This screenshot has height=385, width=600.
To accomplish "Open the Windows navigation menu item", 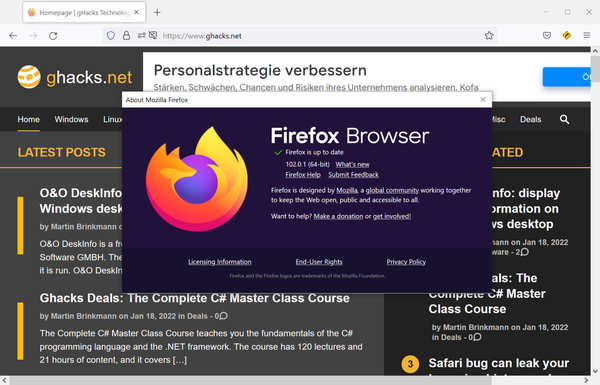I will pyautogui.click(x=71, y=119).
